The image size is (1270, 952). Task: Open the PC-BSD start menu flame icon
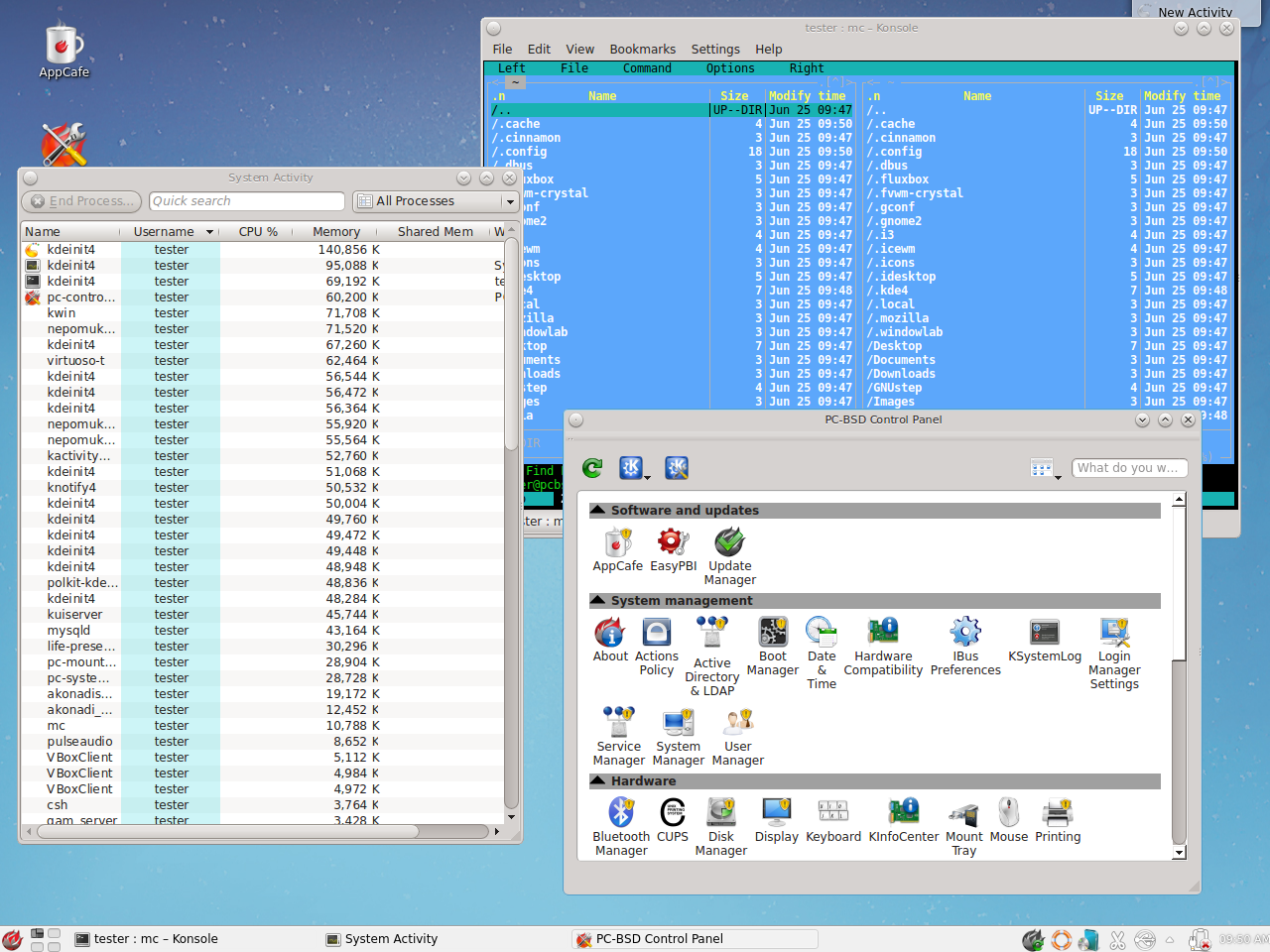(x=12, y=939)
